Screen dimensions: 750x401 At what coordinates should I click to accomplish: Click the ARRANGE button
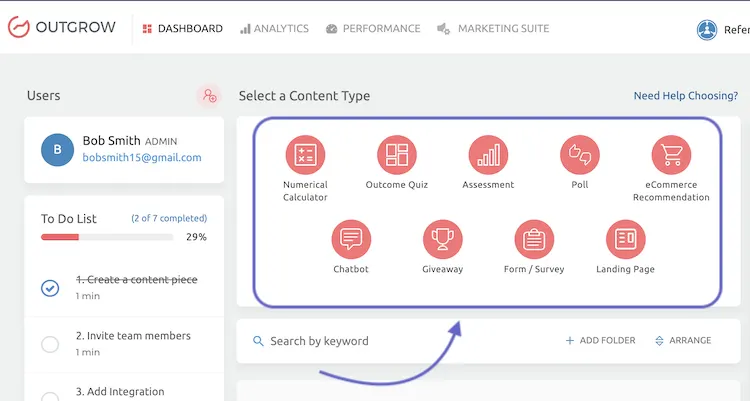pos(683,341)
